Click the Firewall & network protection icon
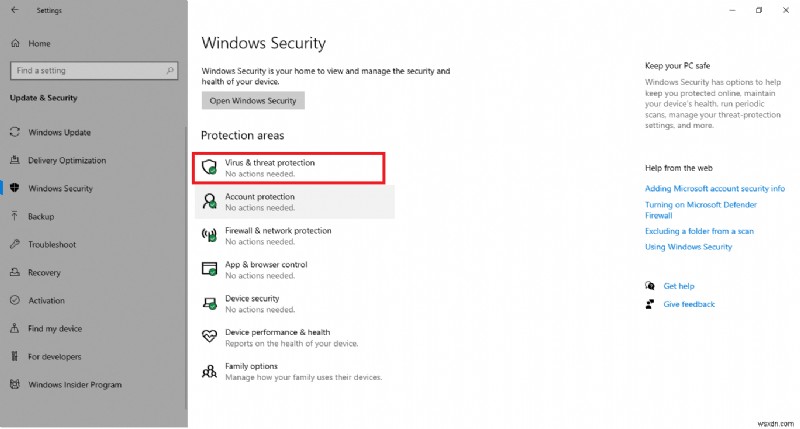 (209, 235)
